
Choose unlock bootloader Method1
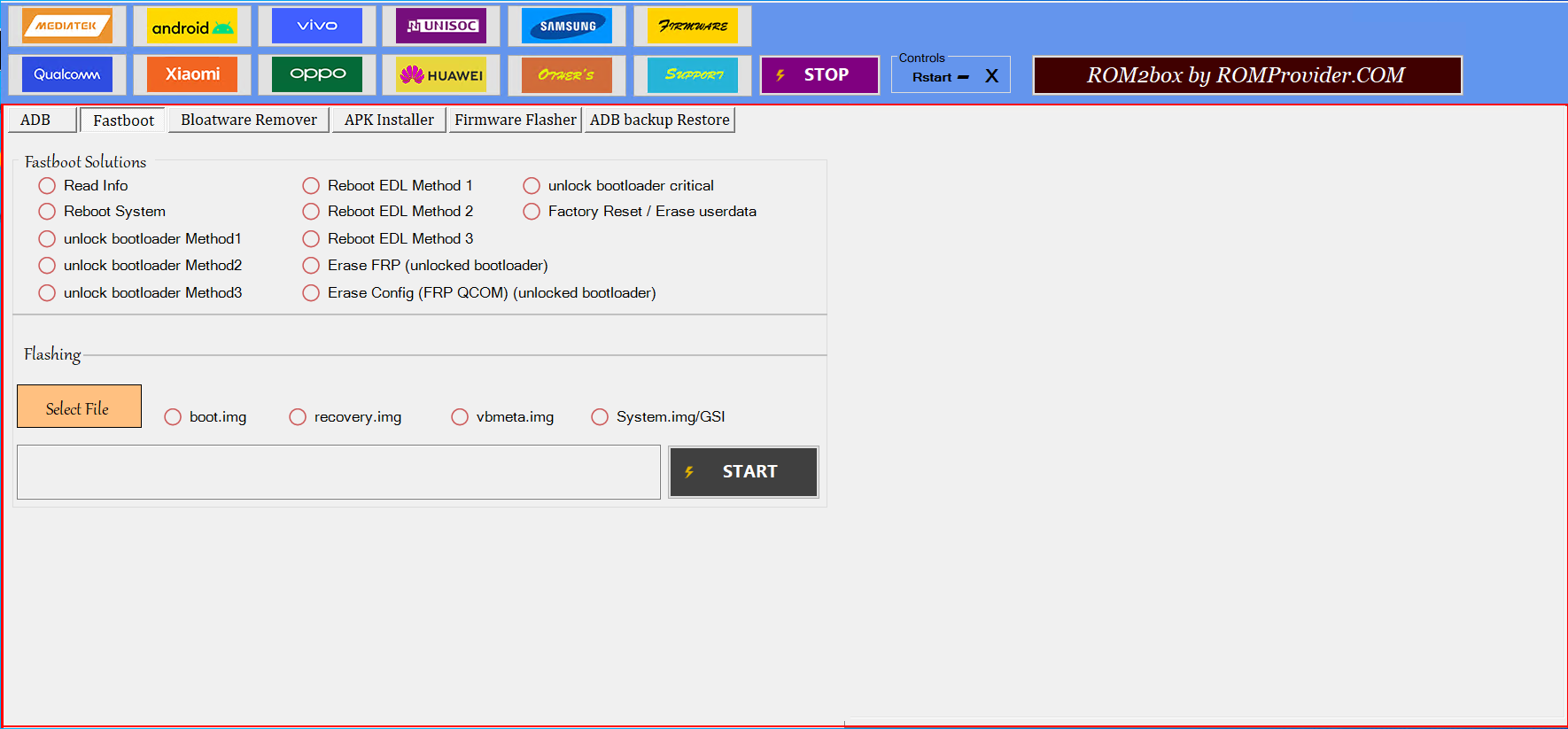(x=140, y=238)
